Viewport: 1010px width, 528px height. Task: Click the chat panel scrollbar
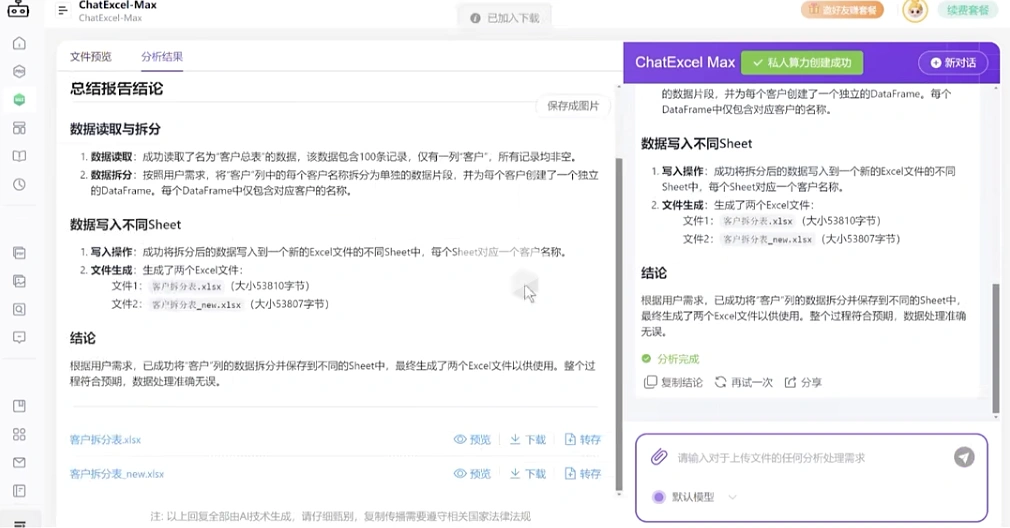click(x=996, y=348)
